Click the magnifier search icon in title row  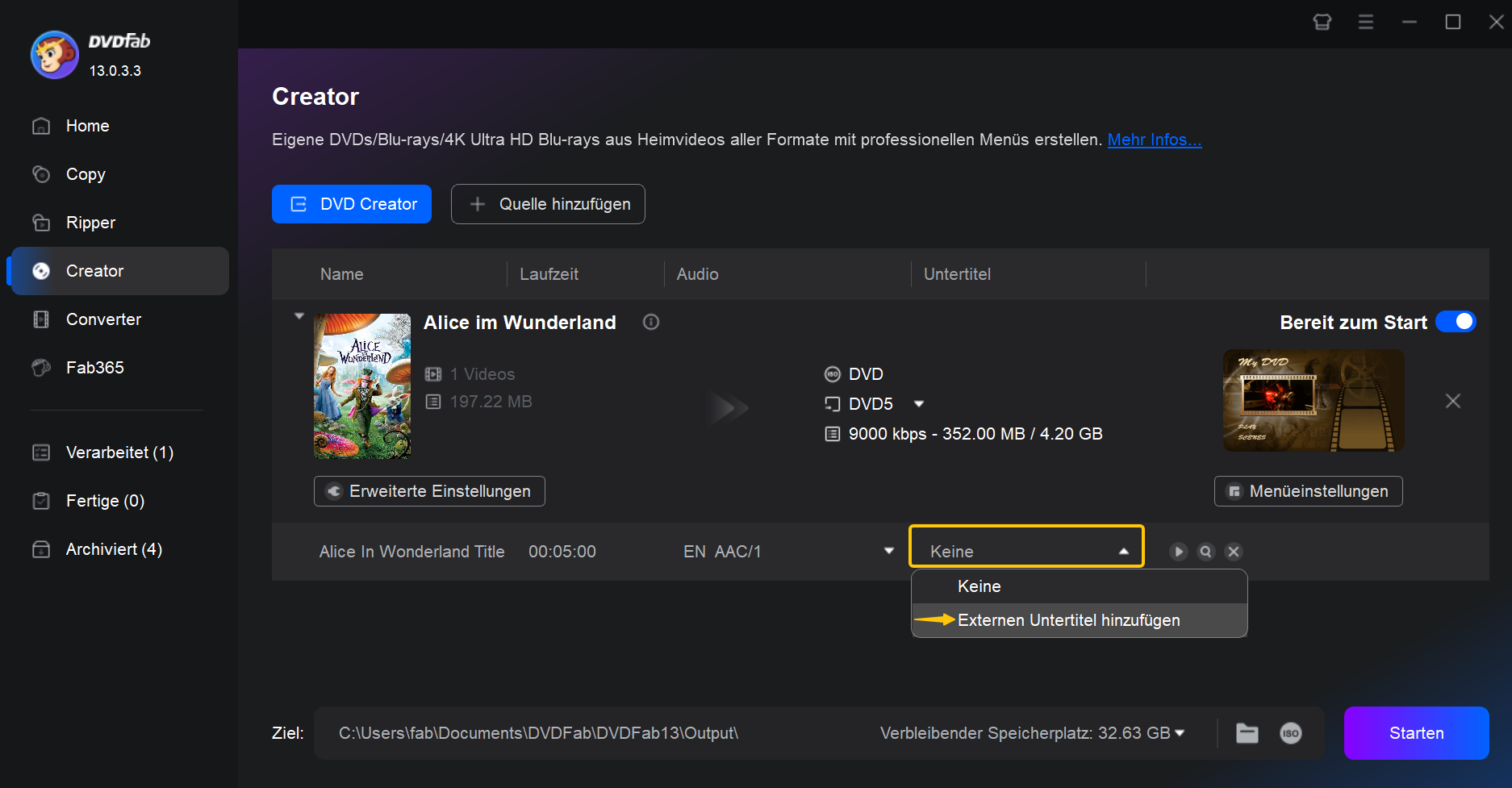[x=1206, y=552]
